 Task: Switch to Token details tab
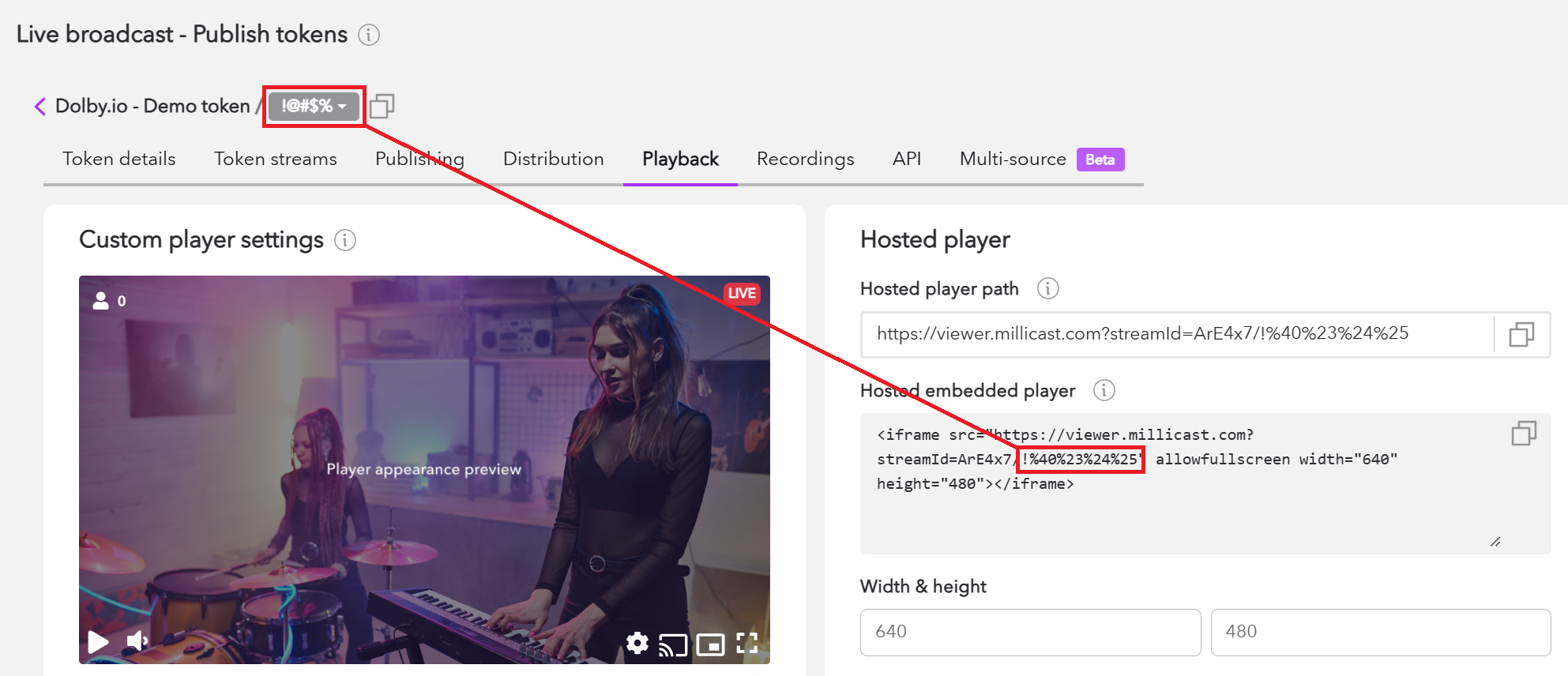(119, 159)
